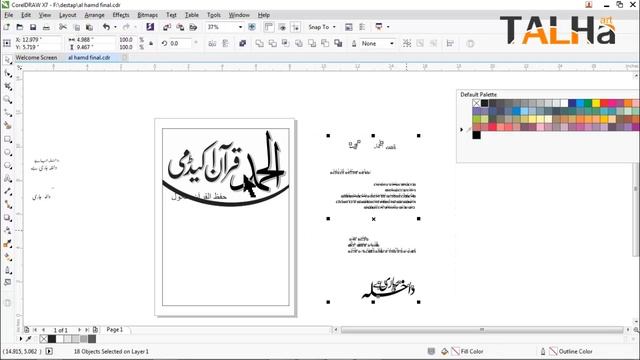The width and height of the screenshot is (640, 360).
Task: Switch to the Page 1 tab
Action: pyautogui.click(x=115, y=329)
